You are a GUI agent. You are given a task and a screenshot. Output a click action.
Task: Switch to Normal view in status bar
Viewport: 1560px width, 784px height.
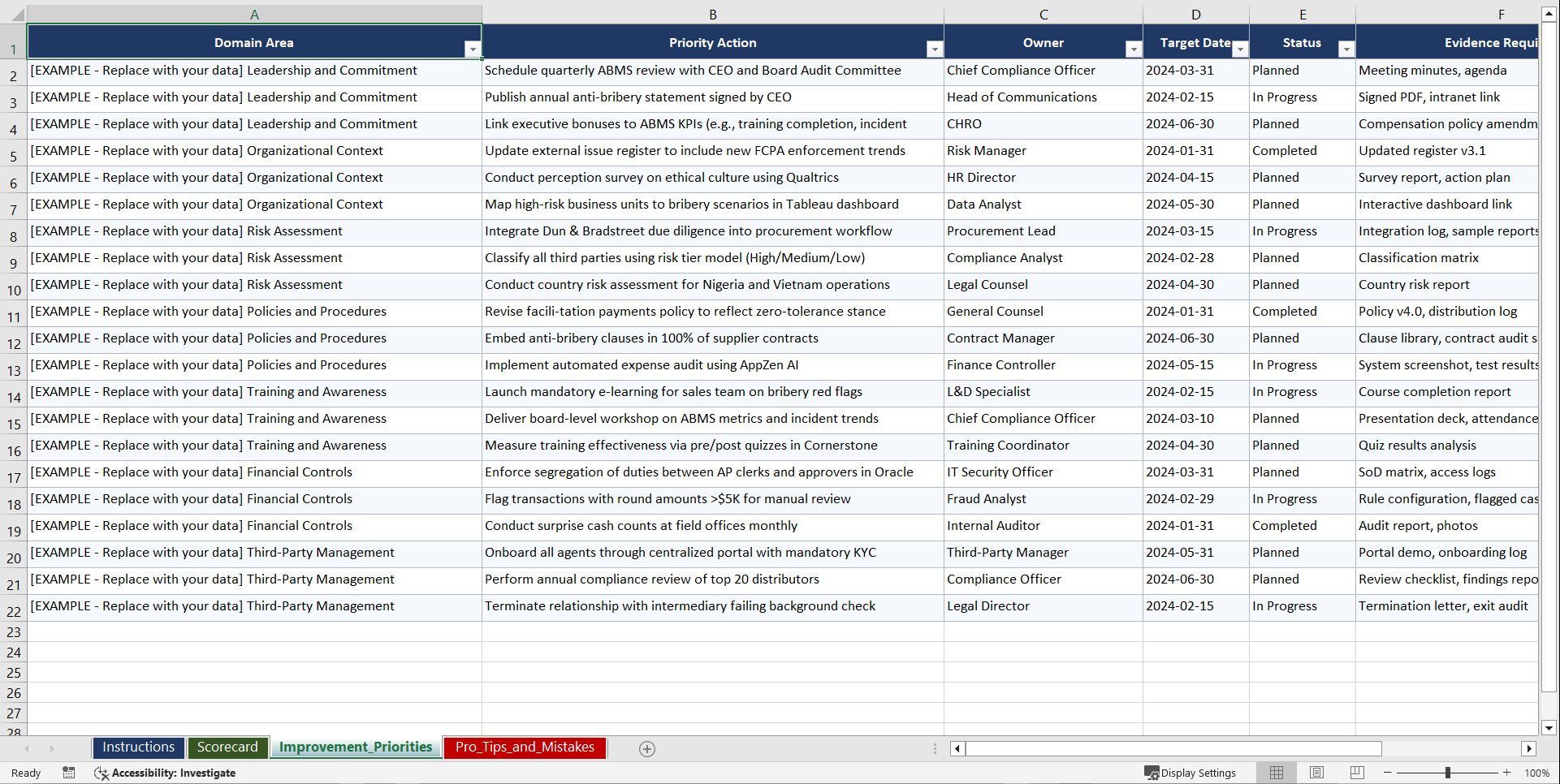[x=1276, y=773]
